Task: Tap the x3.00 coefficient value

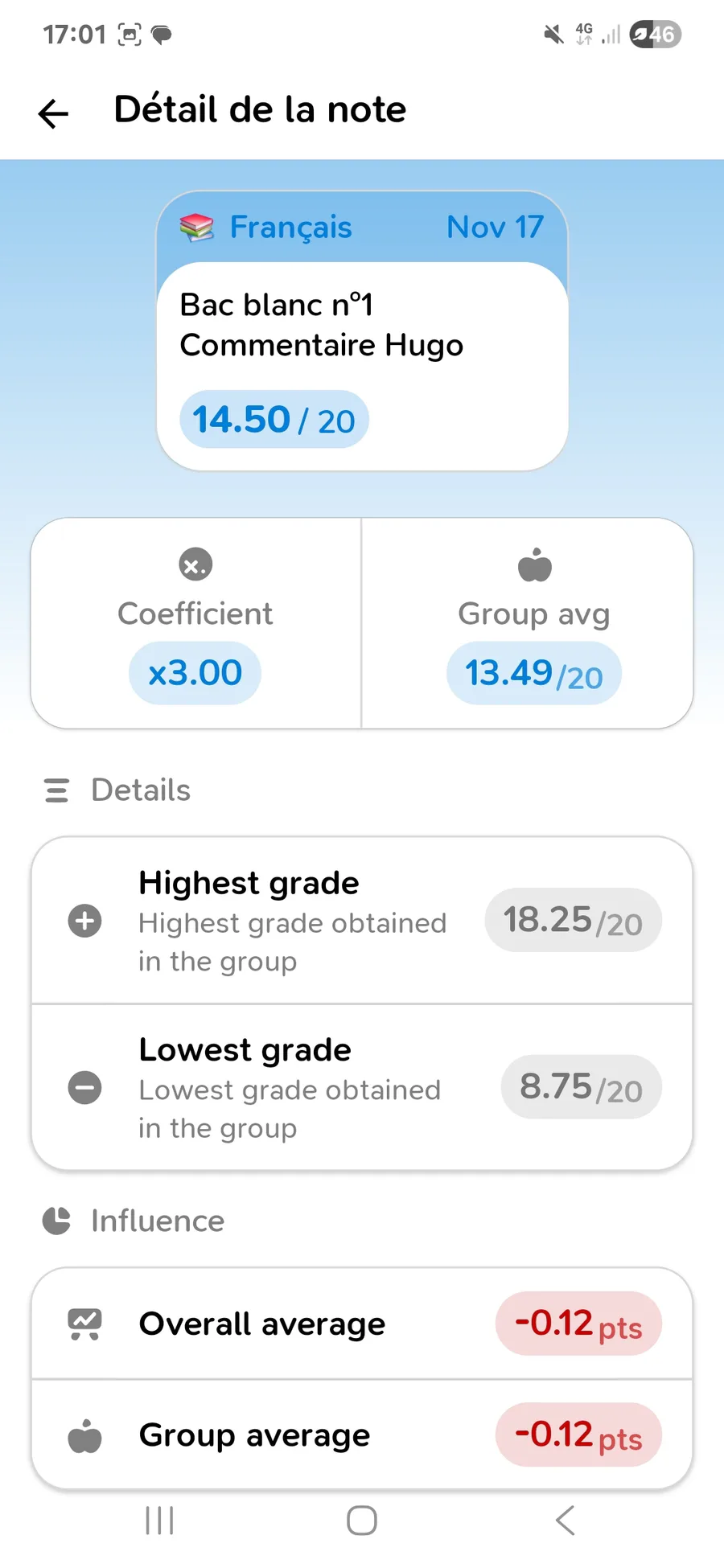Action: click(x=195, y=673)
